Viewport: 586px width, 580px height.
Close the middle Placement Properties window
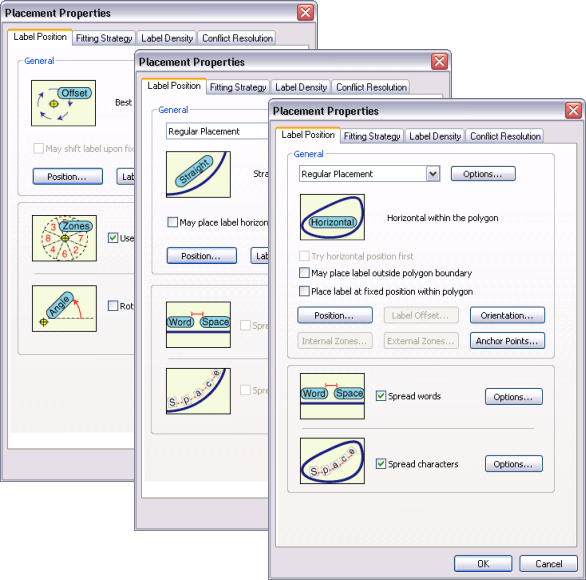[x=439, y=62]
